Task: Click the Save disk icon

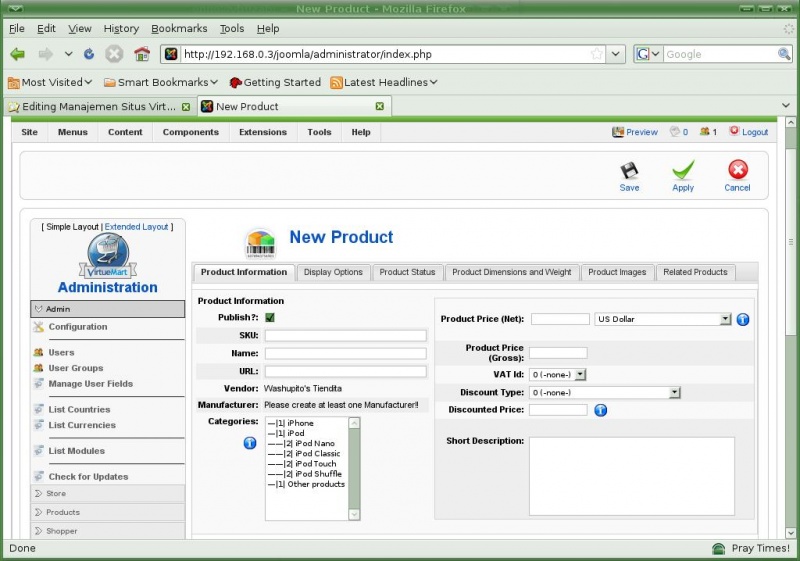Action: [629, 171]
